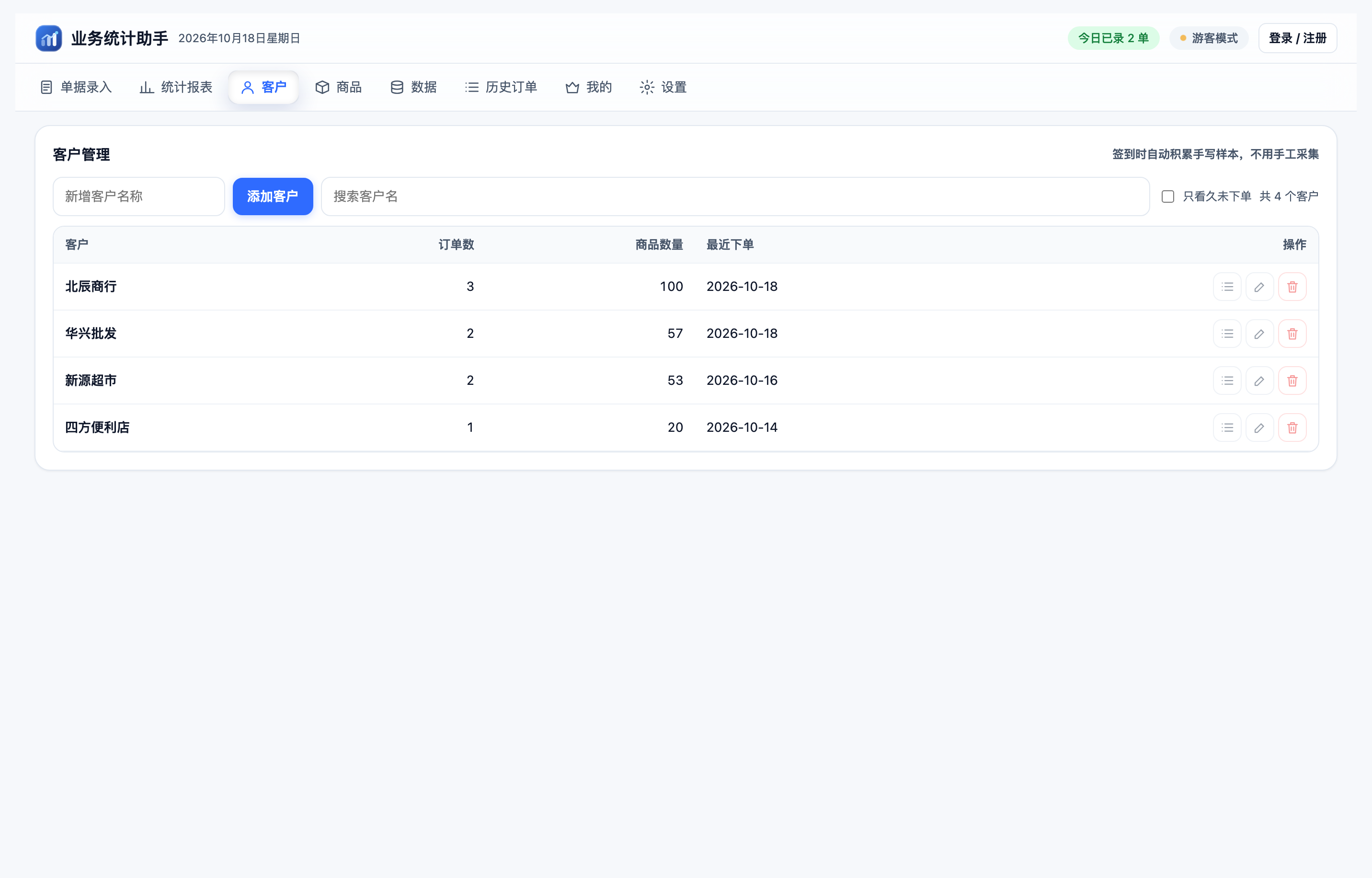
Task: Click the 2026-10-16 date cell
Action: pyautogui.click(x=742, y=380)
